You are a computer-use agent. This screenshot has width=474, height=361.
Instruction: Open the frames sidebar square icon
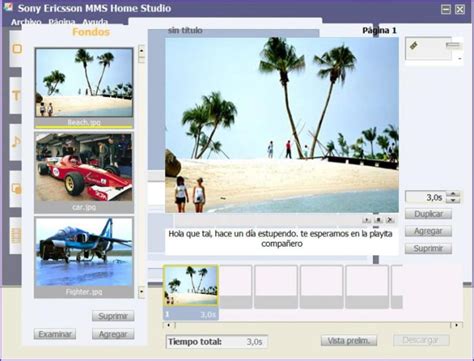(x=17, y=49)
